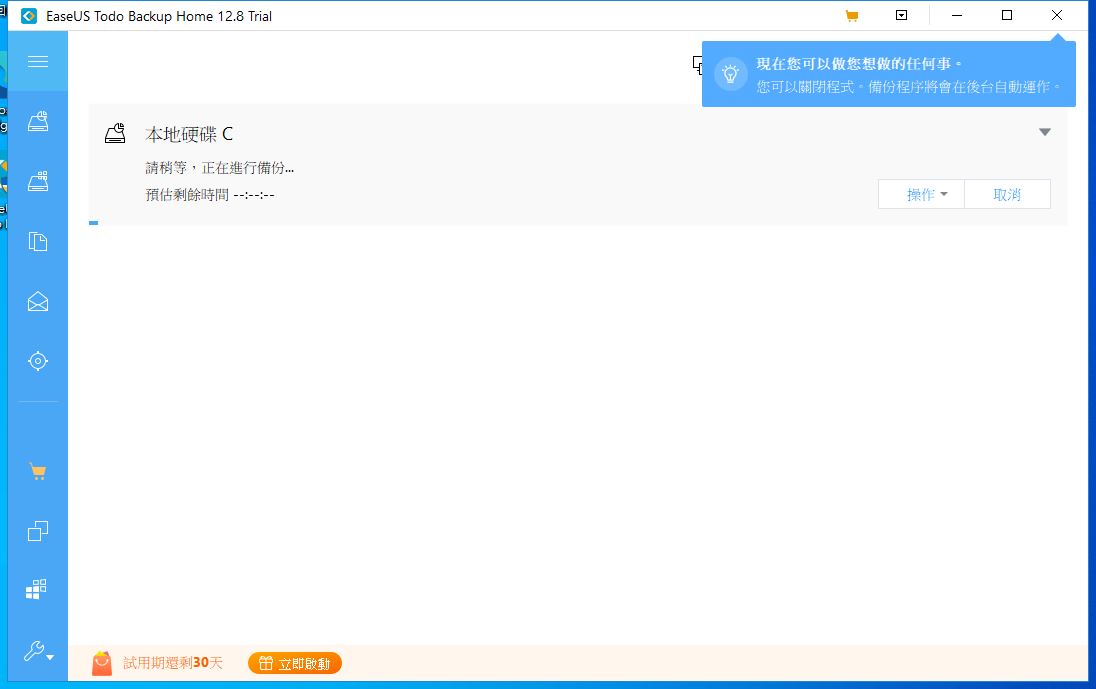Maximize the EaseUS Todo Backup window
The height and width of the screenshot is (689, 1096).
1007,15
